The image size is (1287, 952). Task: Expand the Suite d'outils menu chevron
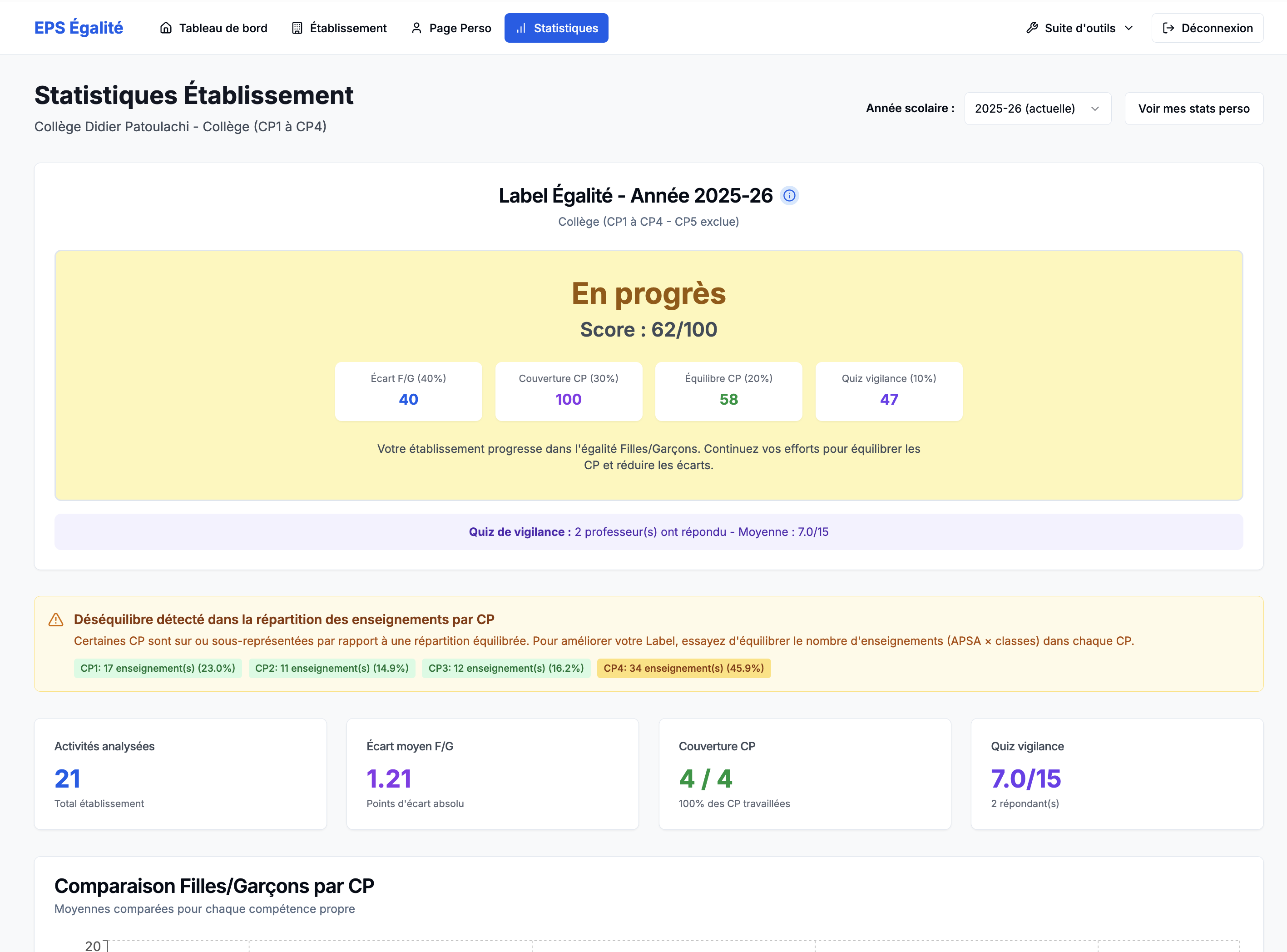1129,28
